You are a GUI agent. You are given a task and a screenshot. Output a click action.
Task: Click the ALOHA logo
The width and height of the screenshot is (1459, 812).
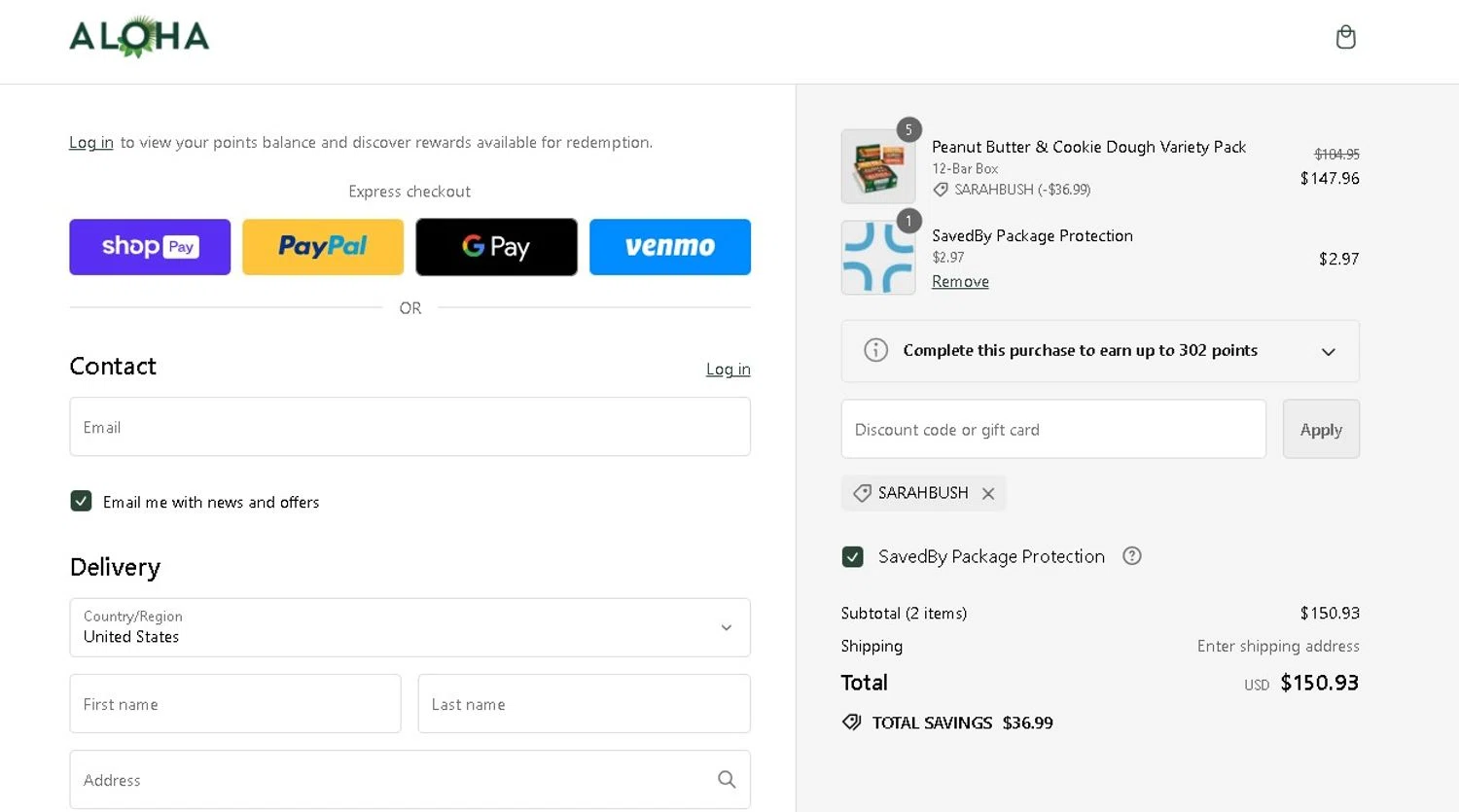pos(139,37)
